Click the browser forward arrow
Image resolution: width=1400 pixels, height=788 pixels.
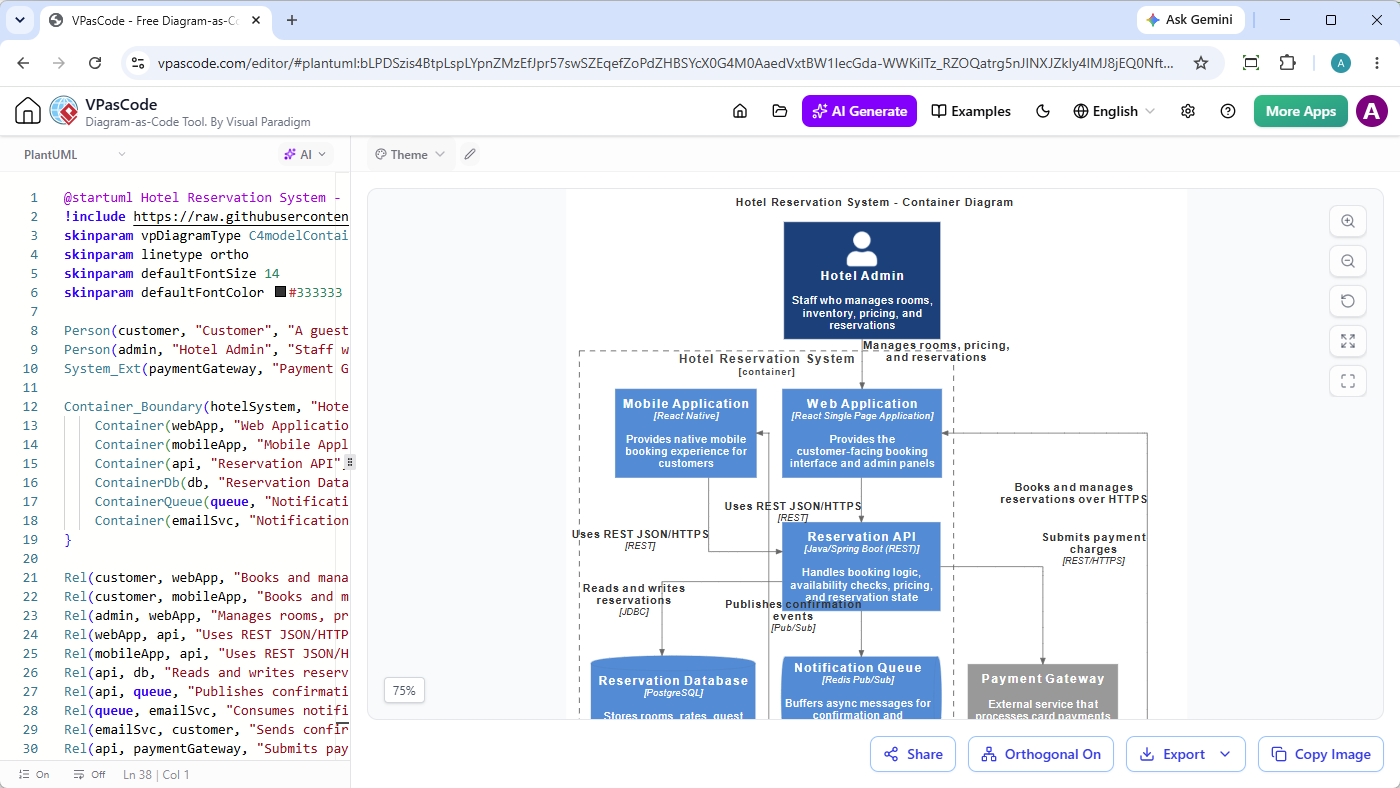[x=59, y=63]
